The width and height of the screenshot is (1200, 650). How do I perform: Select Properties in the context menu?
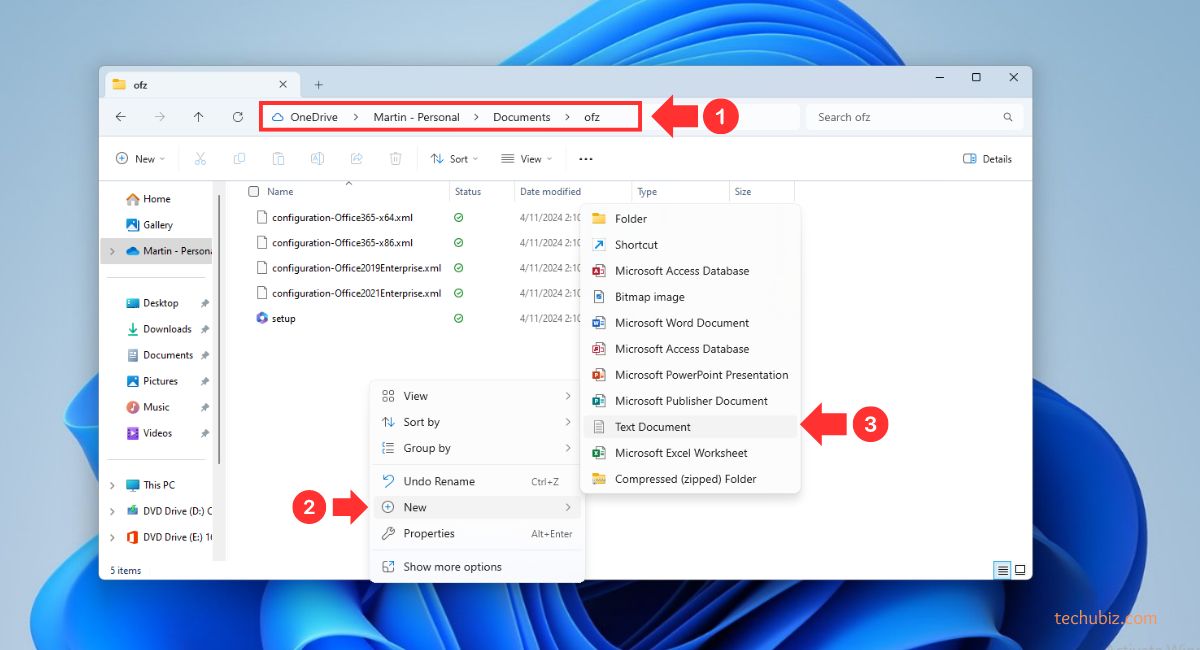tap(477, 533)
